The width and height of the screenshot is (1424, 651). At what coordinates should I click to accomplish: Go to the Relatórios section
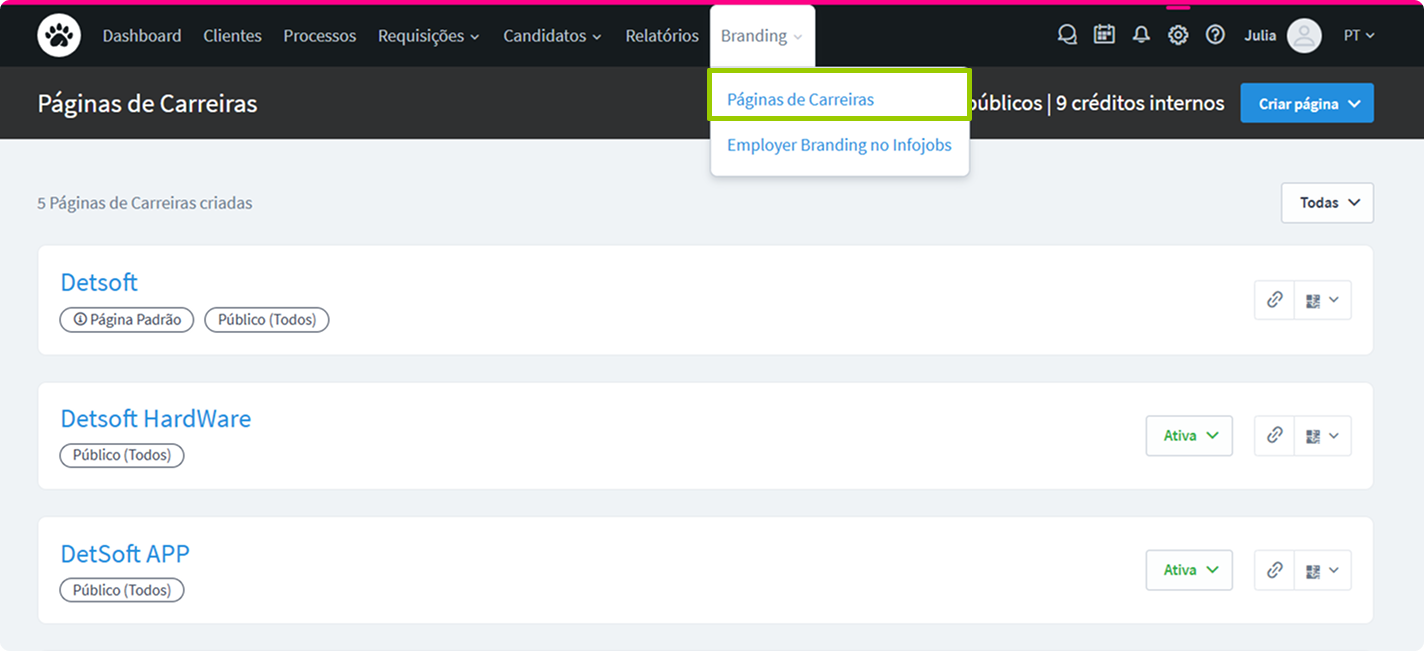pos(662,36)
